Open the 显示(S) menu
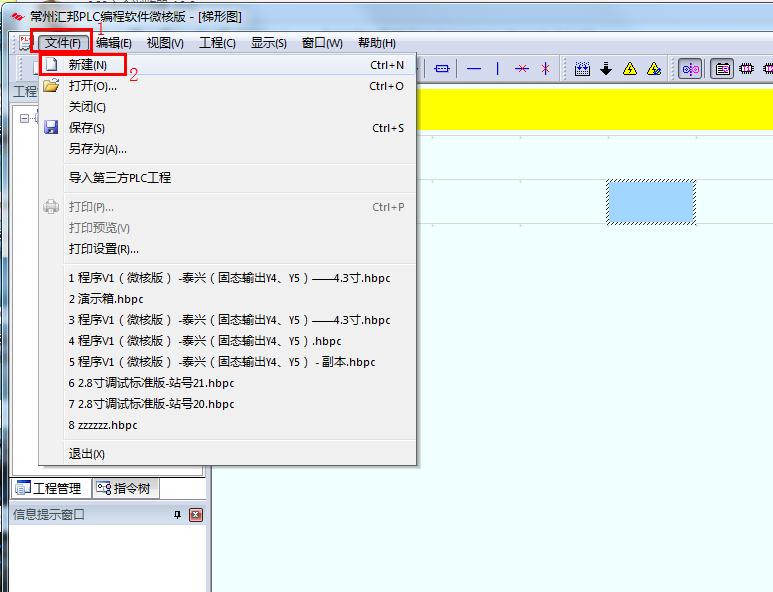 click(269, 43)
